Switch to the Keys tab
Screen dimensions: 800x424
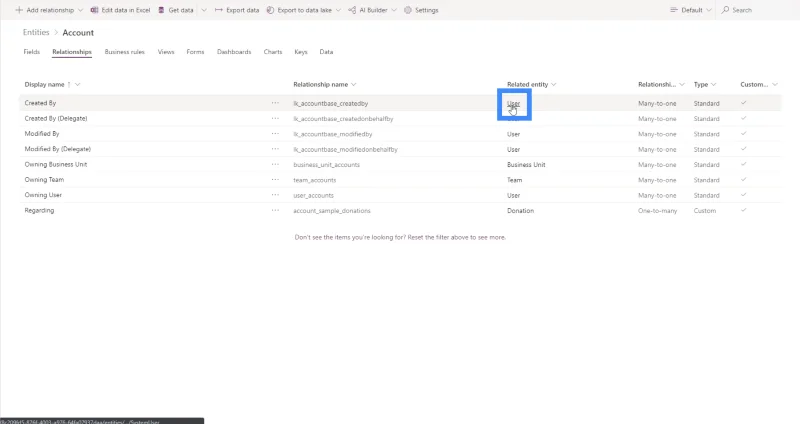pyautogui.click(x=301, y=52)
